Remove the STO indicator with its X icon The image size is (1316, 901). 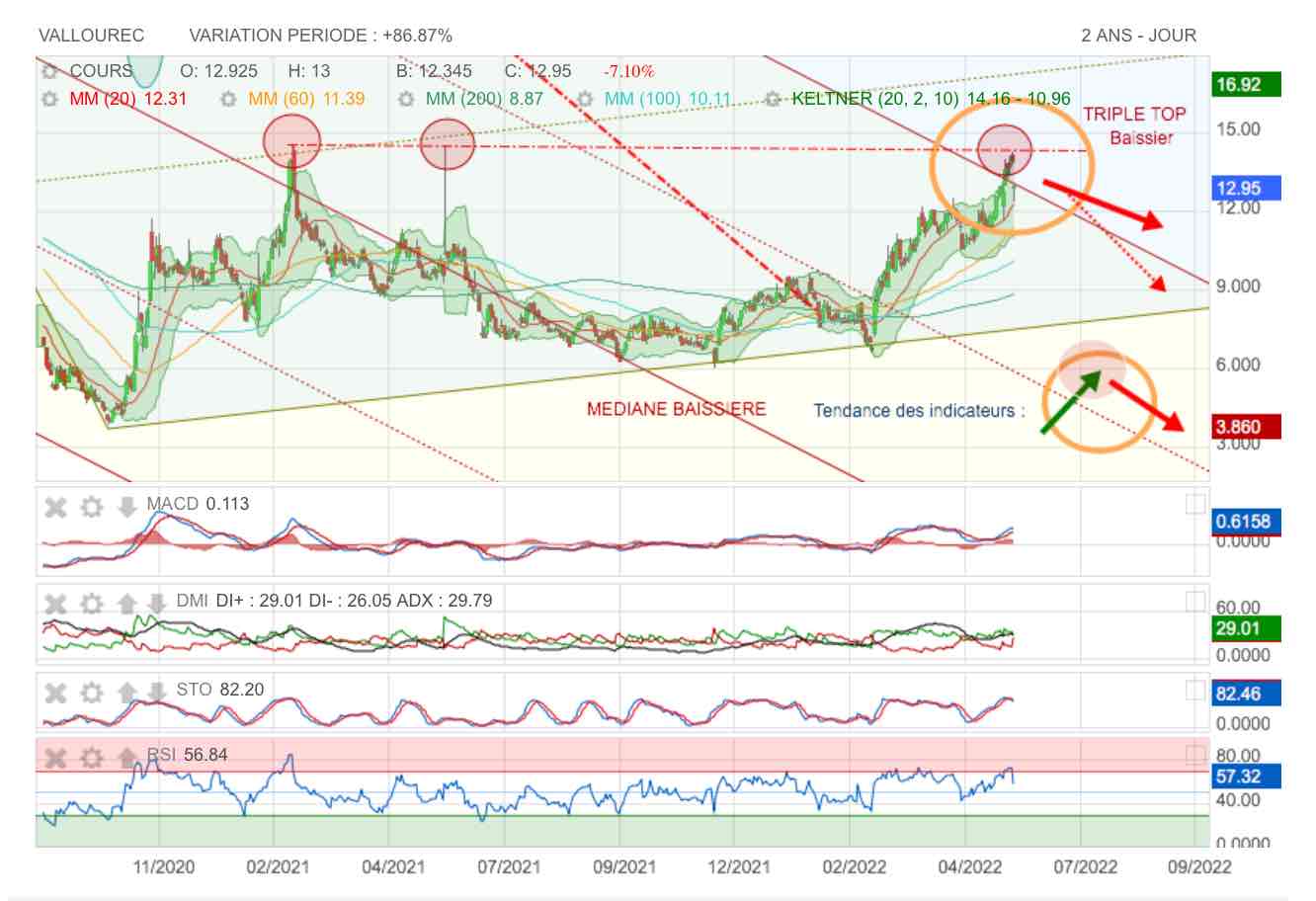point(56,692)
